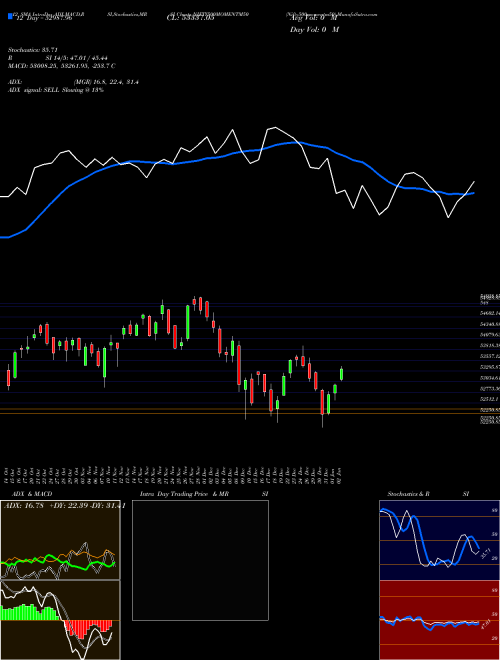The height and width of the screenshot is (660, 500).
Task: Click the red-background RSI chart
Action: pyautogui.click(x=439, y=620)
